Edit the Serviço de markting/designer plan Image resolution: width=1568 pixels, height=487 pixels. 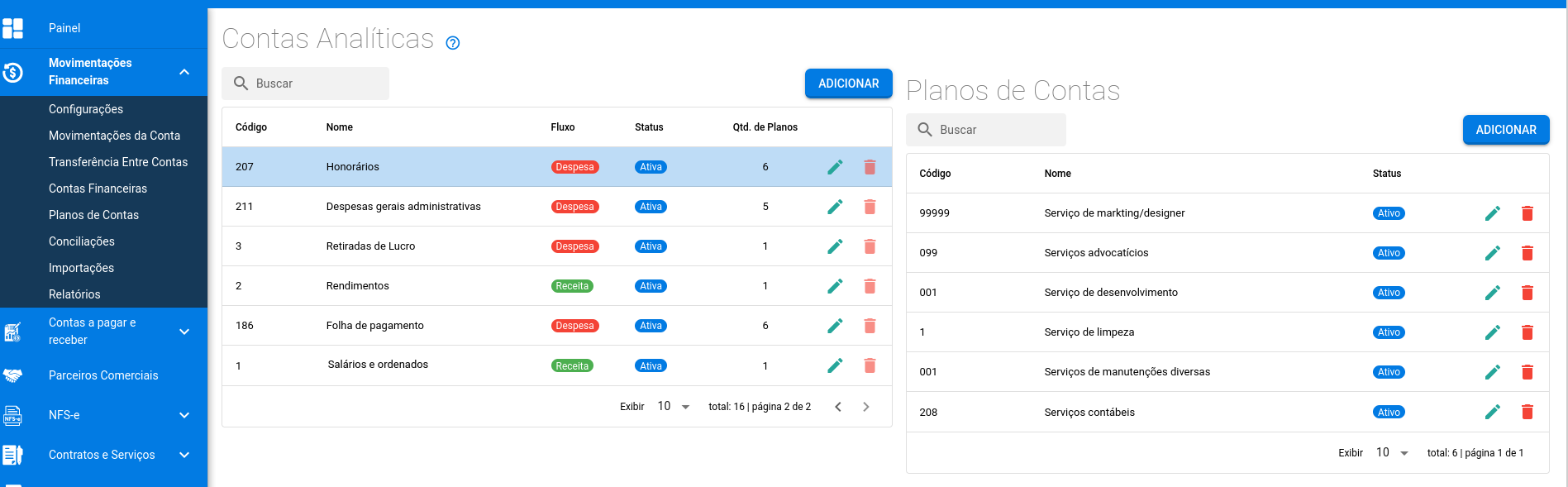click(x=1492, y=213)
